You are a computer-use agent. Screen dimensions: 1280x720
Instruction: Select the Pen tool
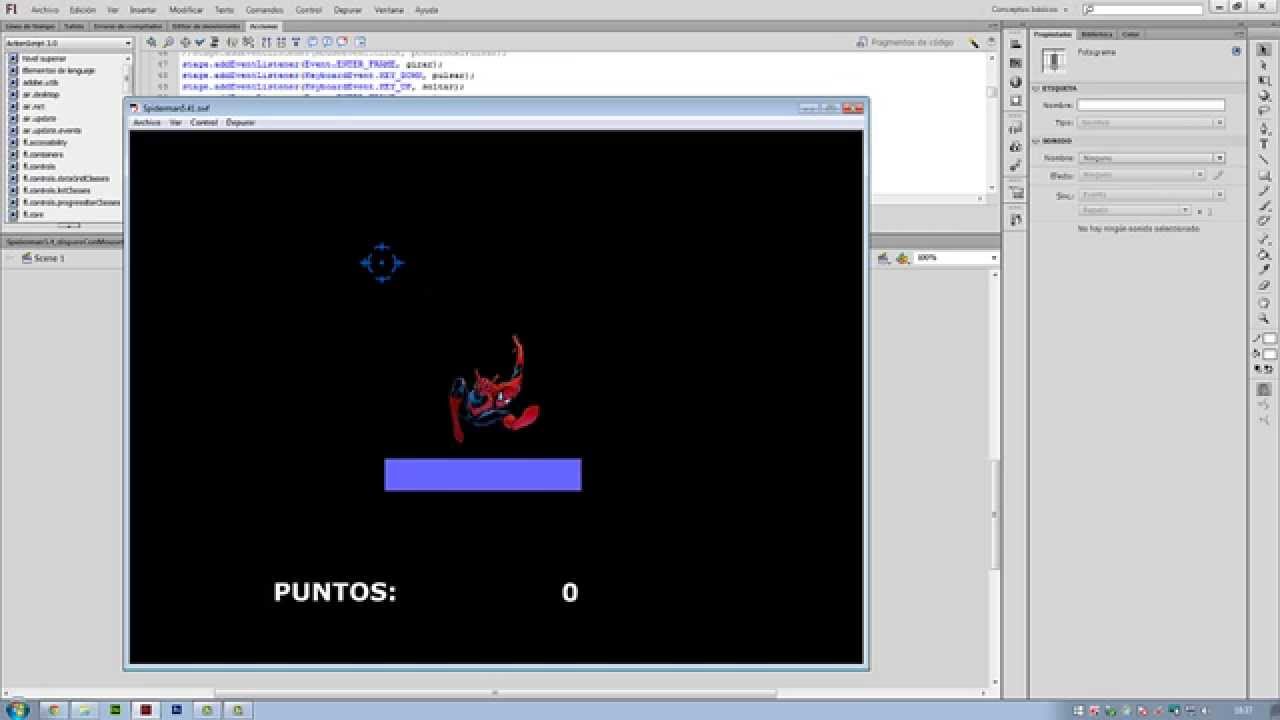pyautogui.click(x=1264, y=130)
